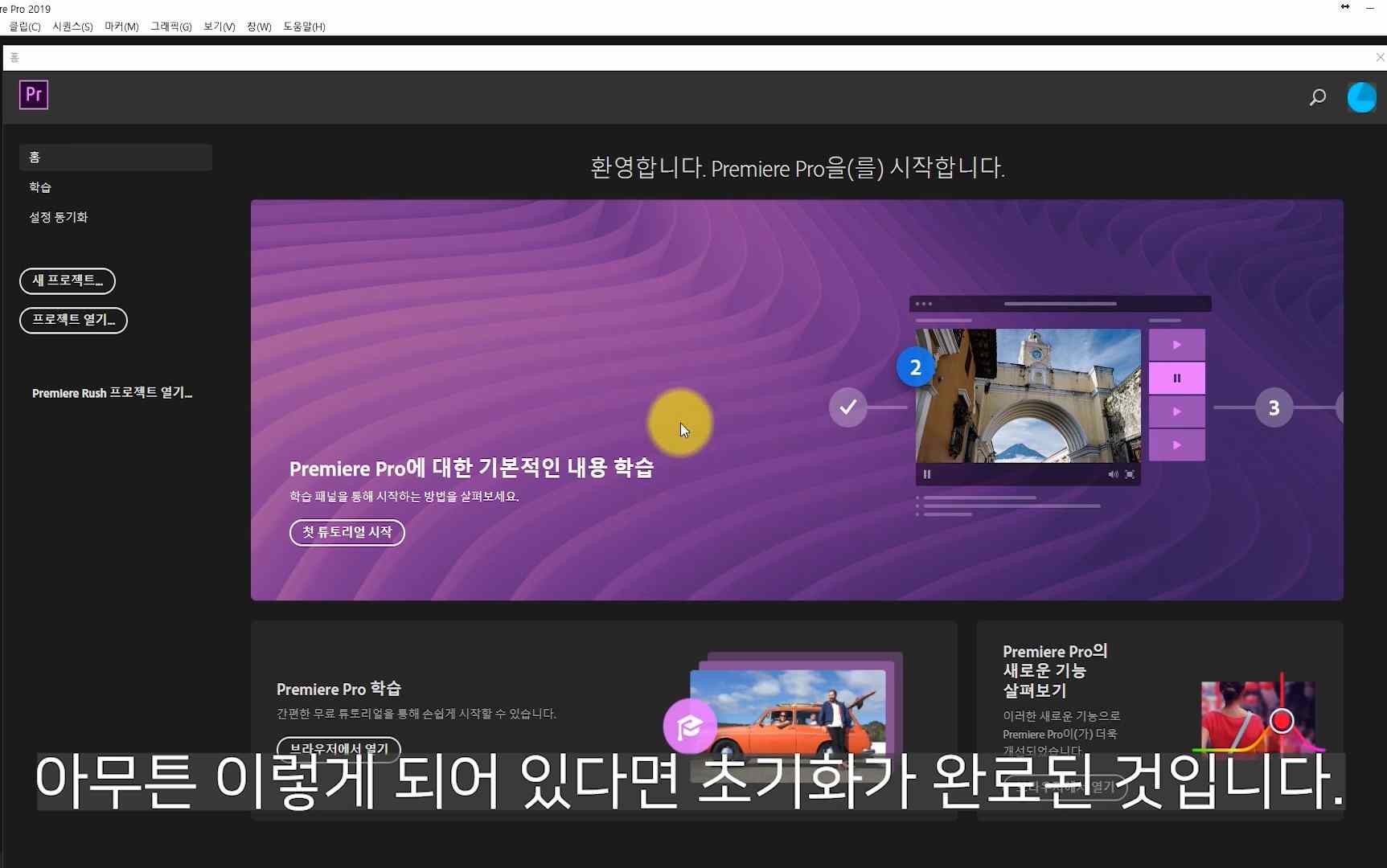Viewport: 1387px width, 868px height.
Task: Open 설정 동기화 in the sidebar
Action: tap(59, 217)
